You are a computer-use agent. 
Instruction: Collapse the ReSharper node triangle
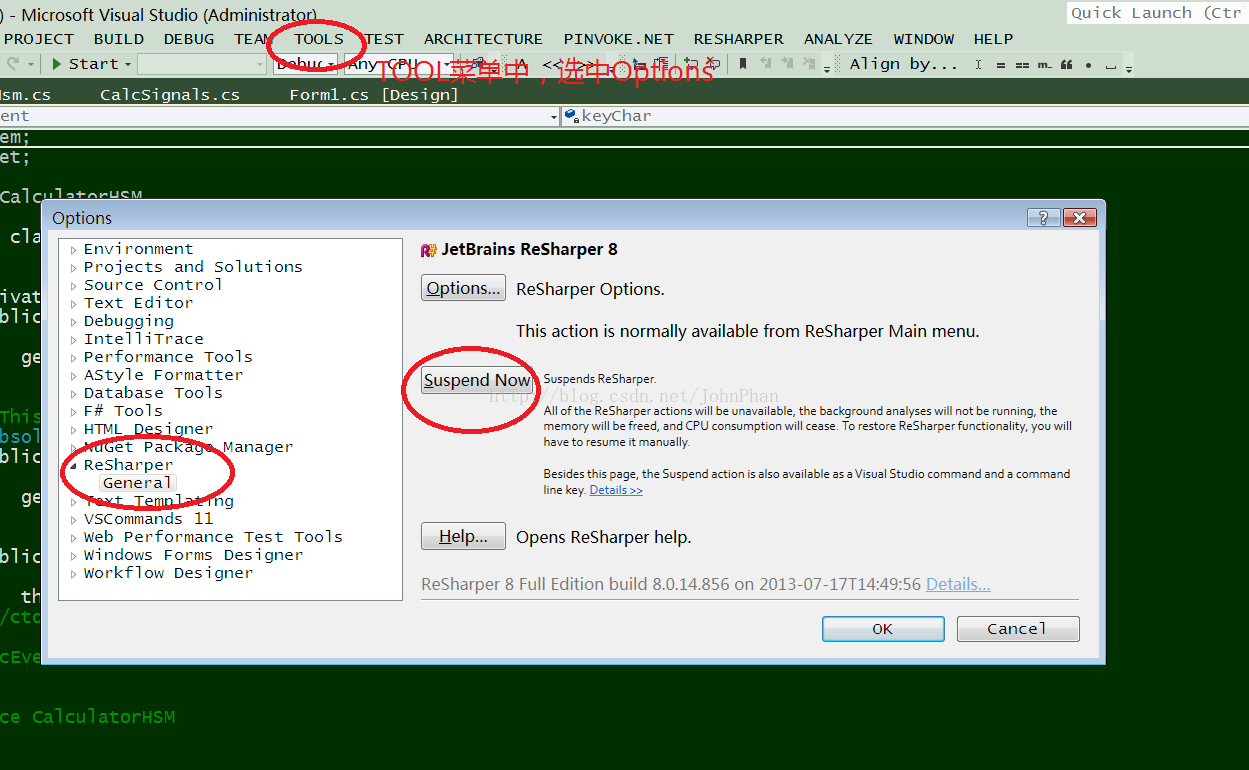click(x=74, y=466)
